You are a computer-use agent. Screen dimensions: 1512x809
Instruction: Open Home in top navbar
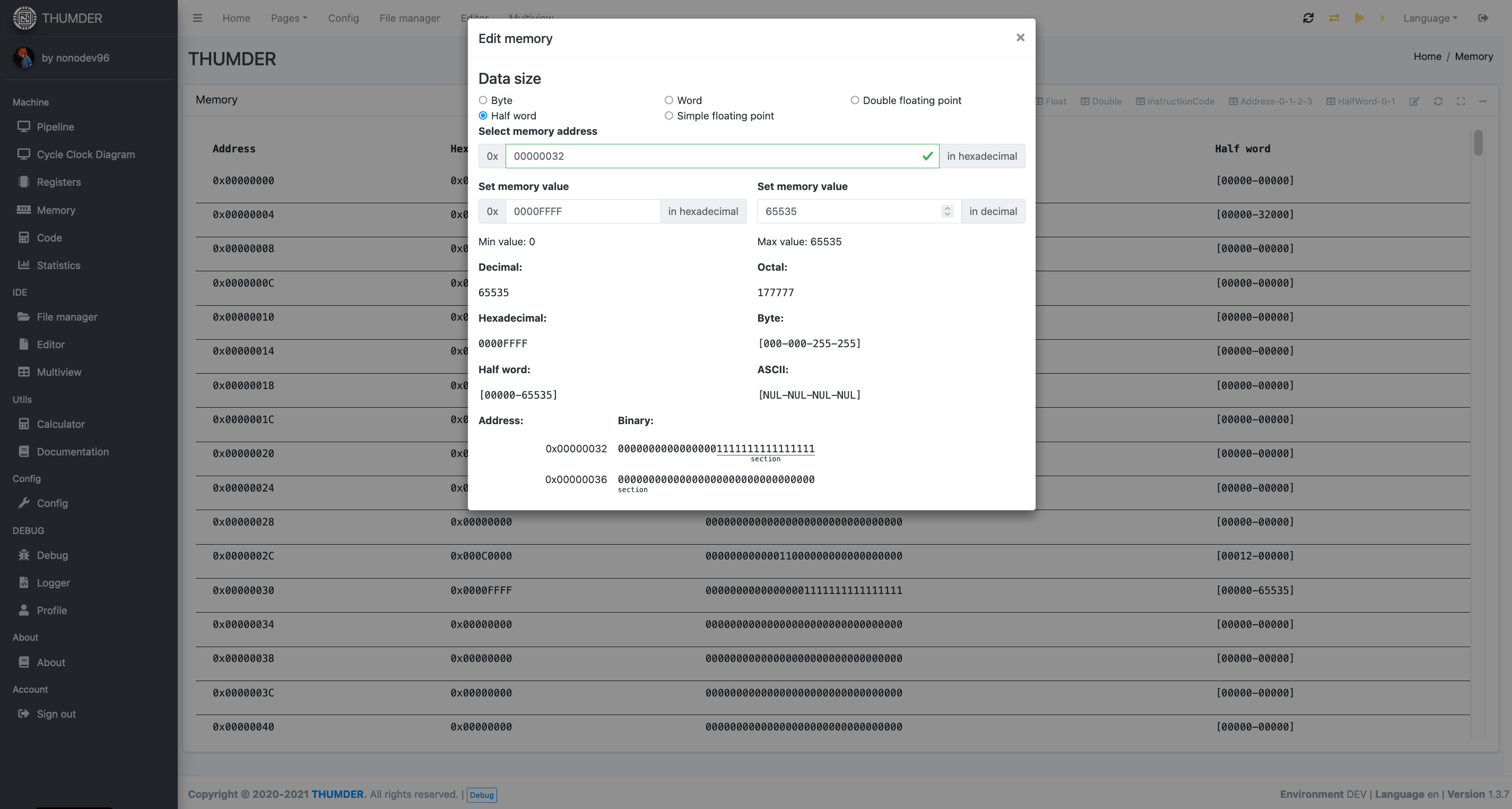pyautogui.click(x=236, y=18)
